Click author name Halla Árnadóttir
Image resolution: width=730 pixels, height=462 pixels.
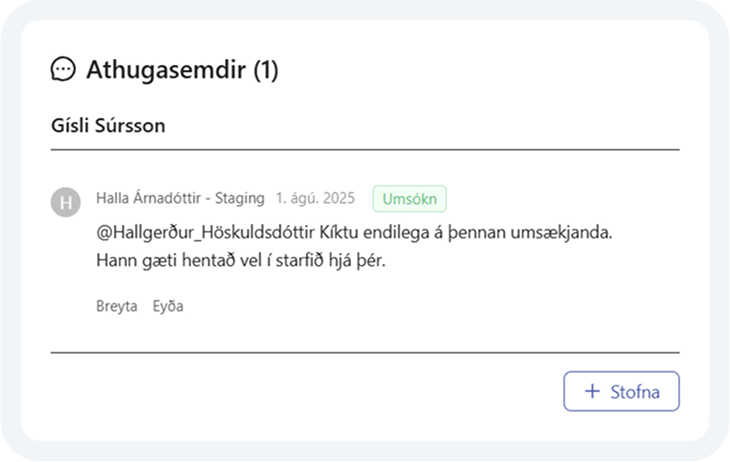[x=149, y=198]
